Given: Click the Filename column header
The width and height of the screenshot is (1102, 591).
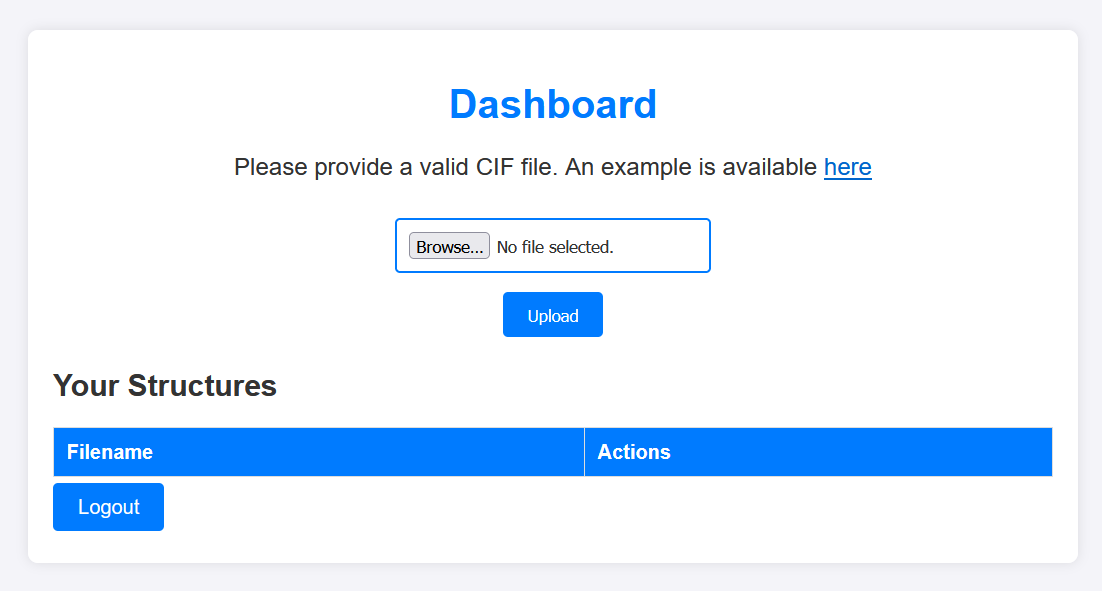Looking at the screenshot, I should [x=318, y=452].
